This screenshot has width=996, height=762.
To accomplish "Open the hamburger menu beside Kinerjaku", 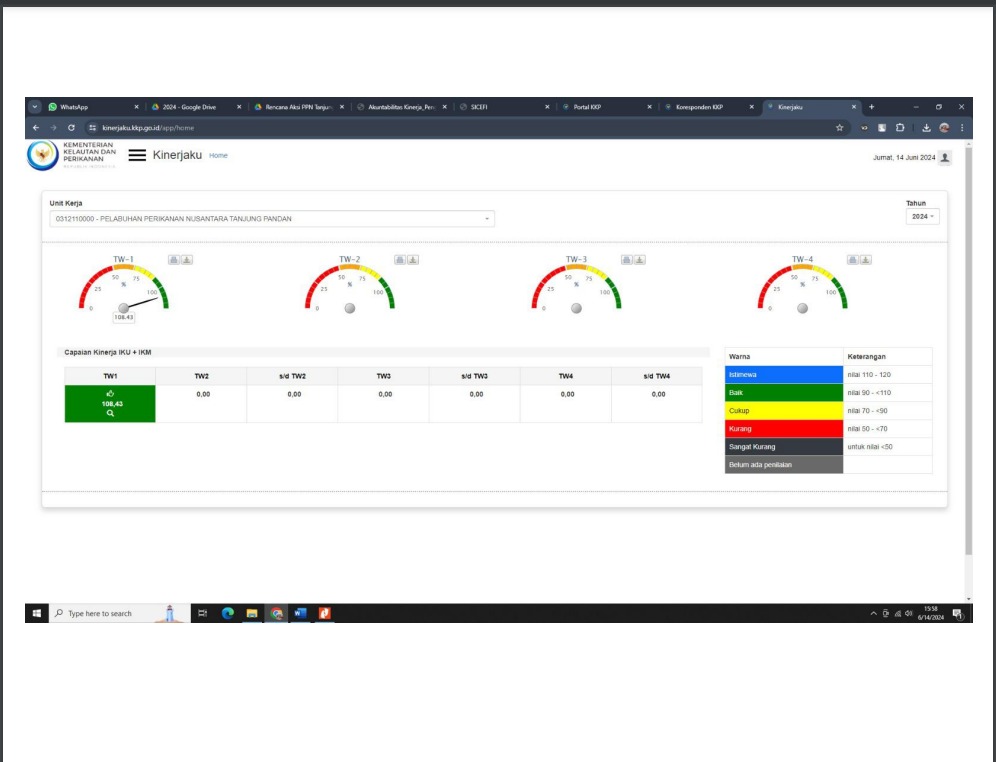I will pos(137,155).
